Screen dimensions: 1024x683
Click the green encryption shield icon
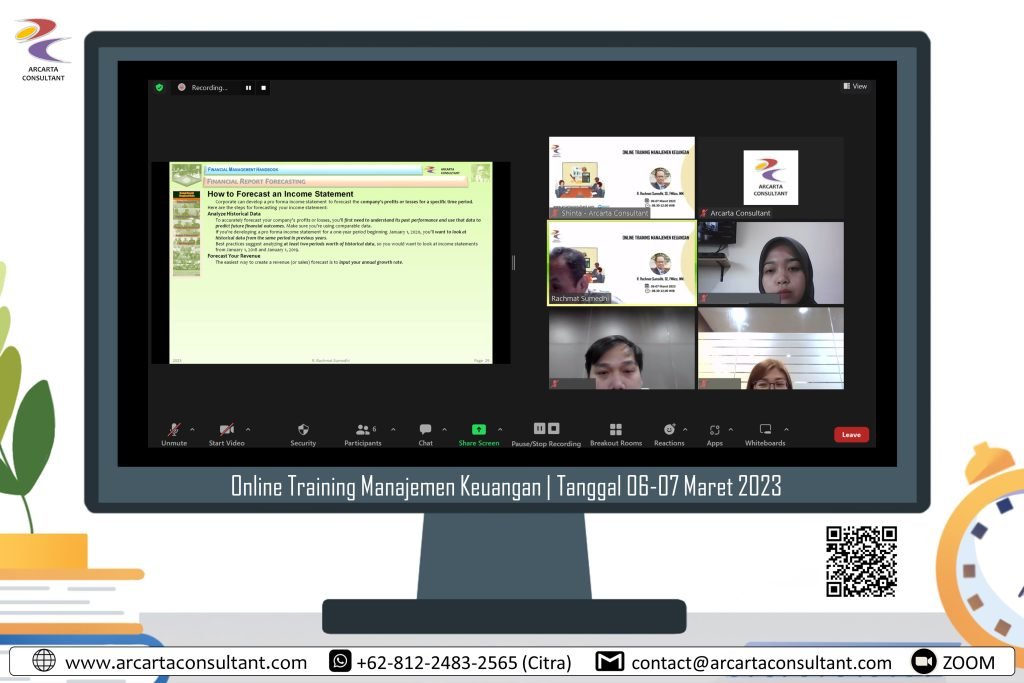click(159, 88)
